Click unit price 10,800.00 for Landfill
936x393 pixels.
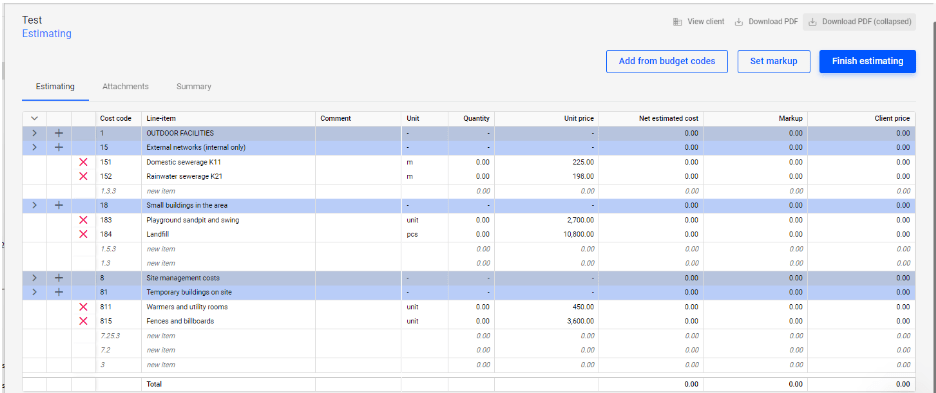(x=546, y=234)
